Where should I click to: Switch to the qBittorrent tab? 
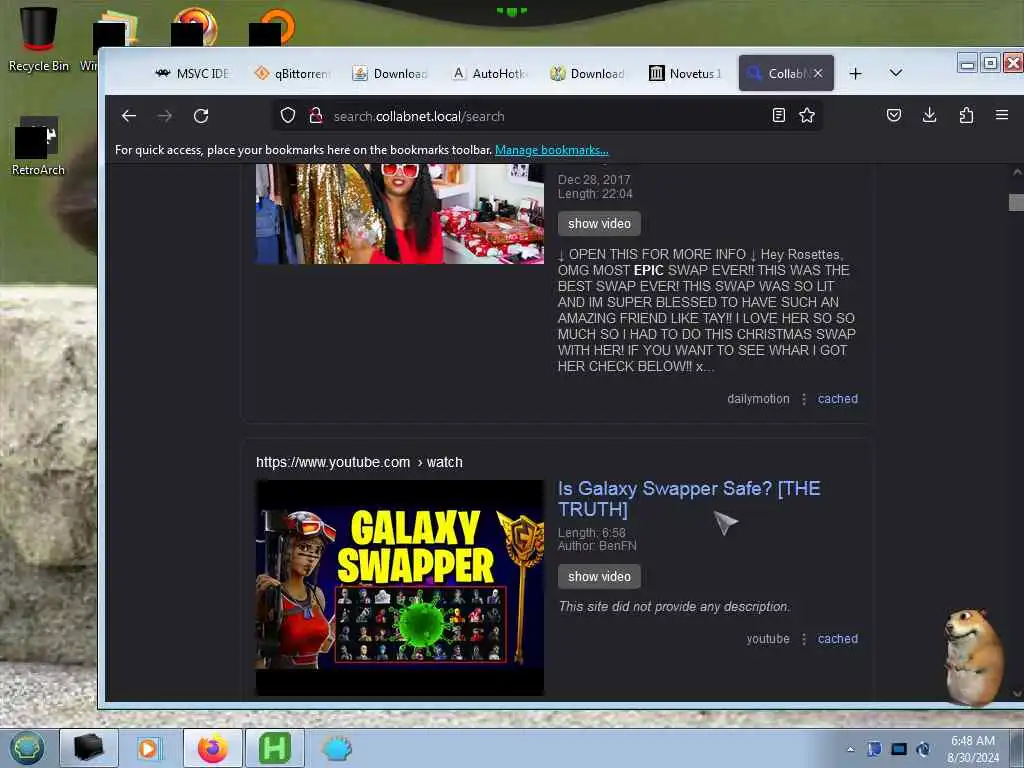pos(292,74)
